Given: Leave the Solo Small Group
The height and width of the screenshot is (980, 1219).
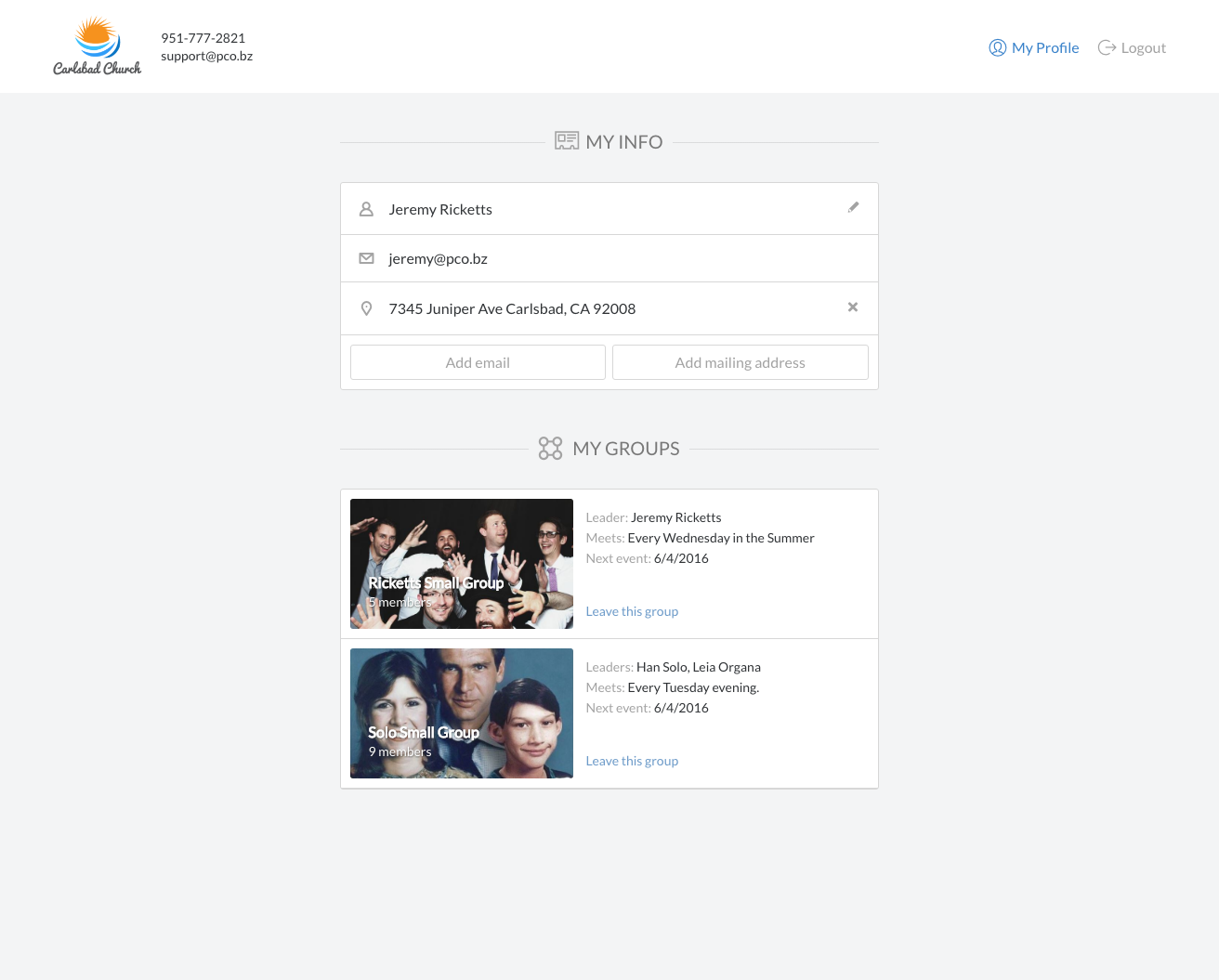Looking at the screenshot, I should tap(632, 761).
